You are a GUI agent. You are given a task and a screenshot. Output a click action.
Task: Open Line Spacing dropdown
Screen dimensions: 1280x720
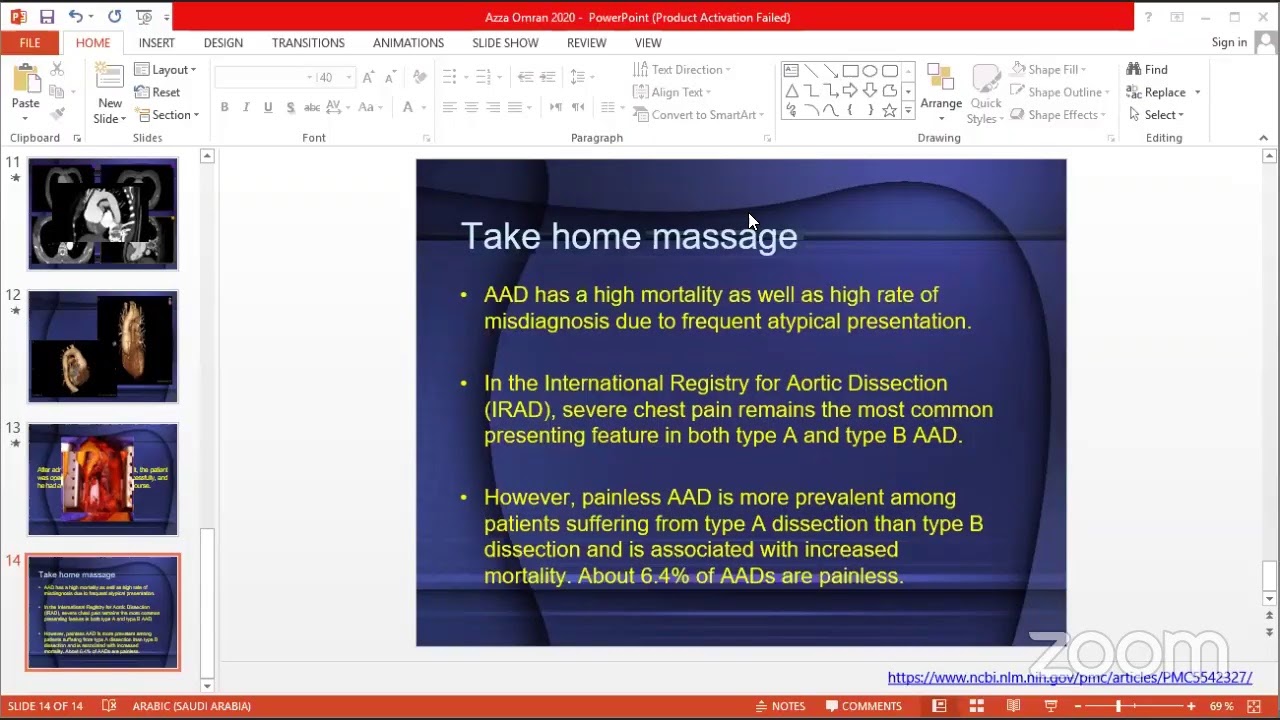coord(581,77)
